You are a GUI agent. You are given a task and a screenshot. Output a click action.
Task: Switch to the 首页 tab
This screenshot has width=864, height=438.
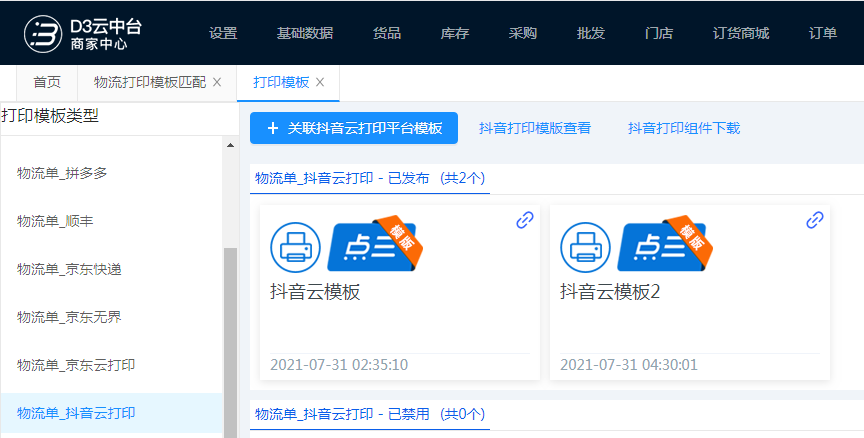pos(47,82)
